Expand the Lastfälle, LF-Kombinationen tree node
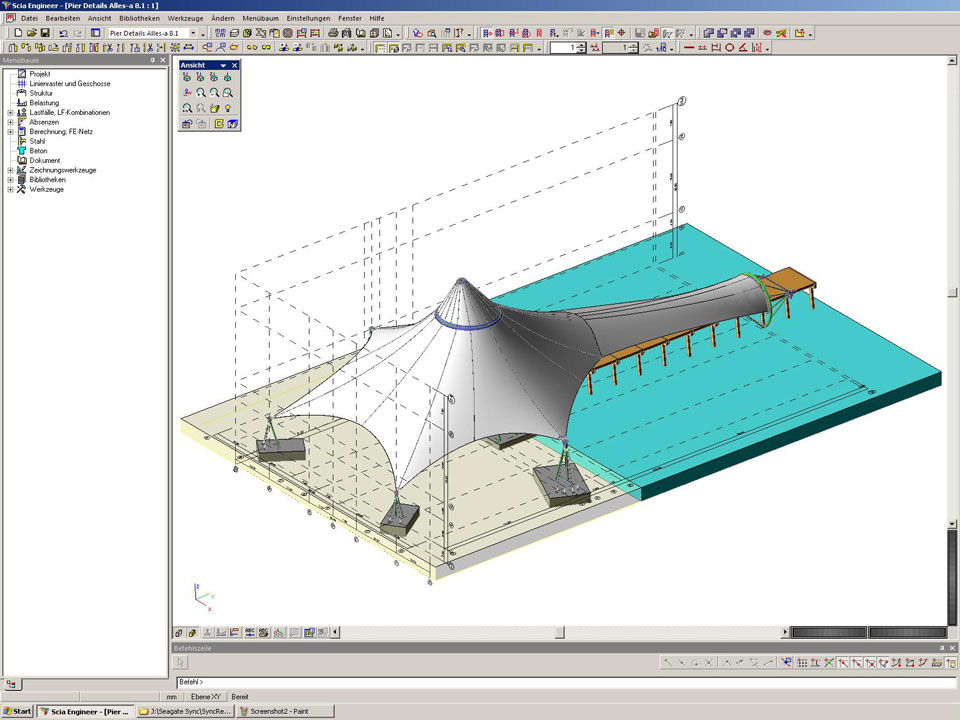Viewport: 960px width, 720px height. click(x=10, y=113)
